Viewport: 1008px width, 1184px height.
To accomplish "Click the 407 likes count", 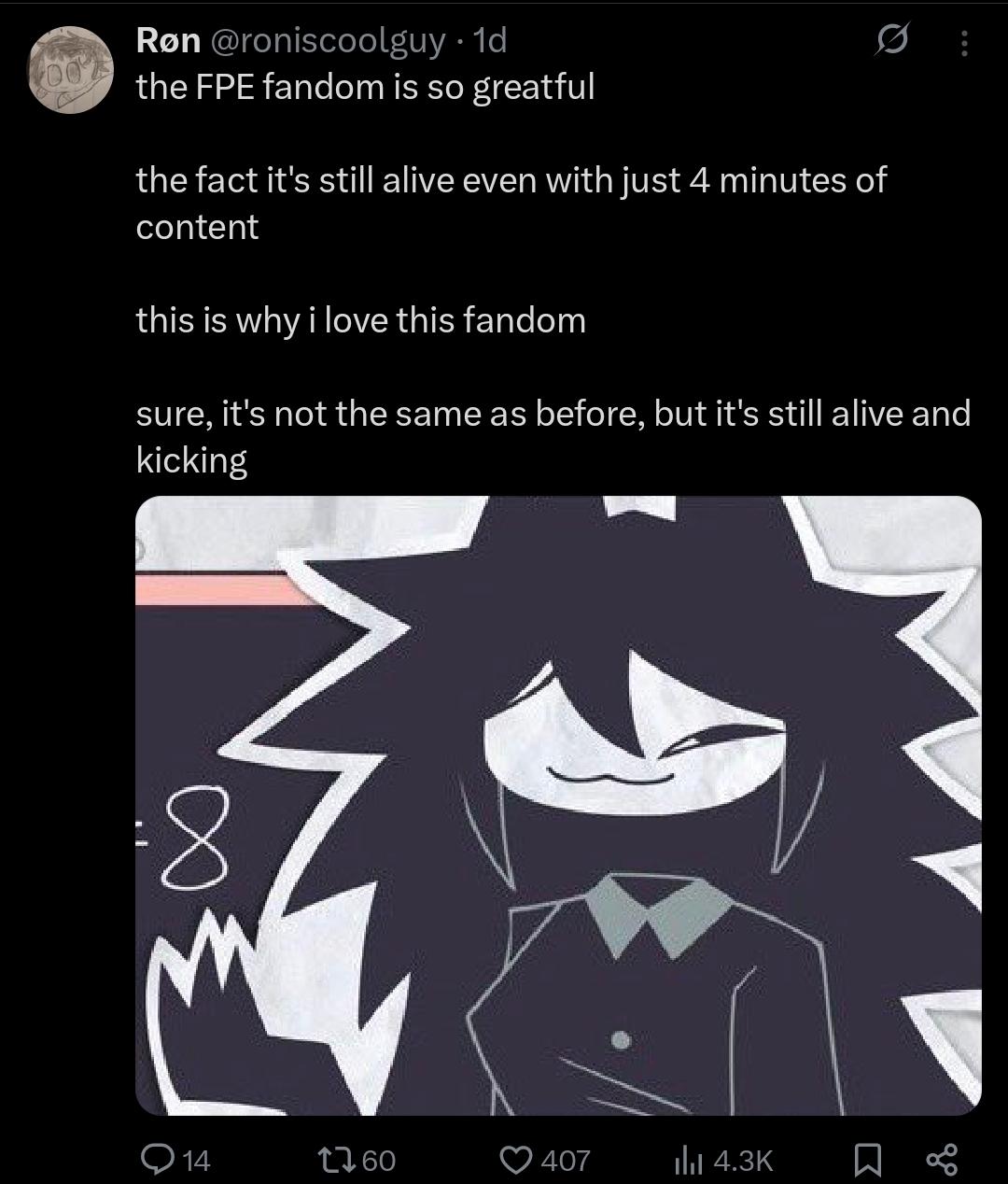I will coord(566,1160).
